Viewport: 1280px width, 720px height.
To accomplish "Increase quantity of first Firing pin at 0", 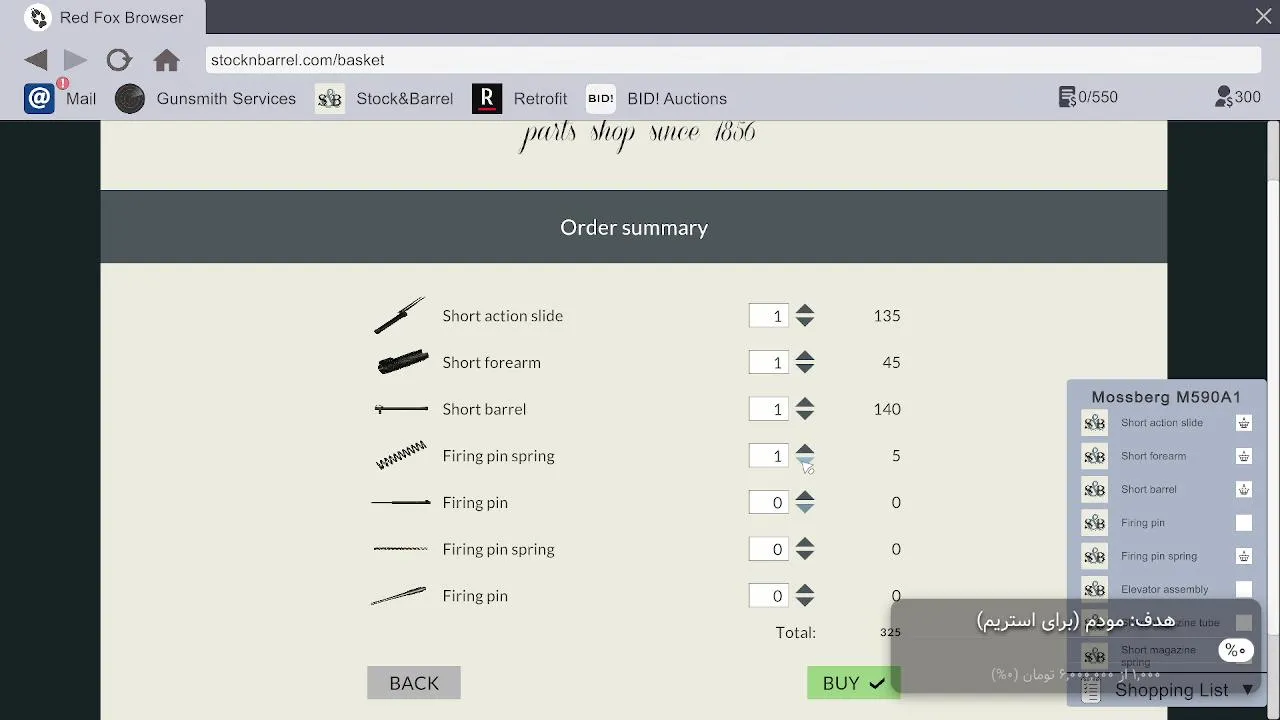I will coord(805,496).
